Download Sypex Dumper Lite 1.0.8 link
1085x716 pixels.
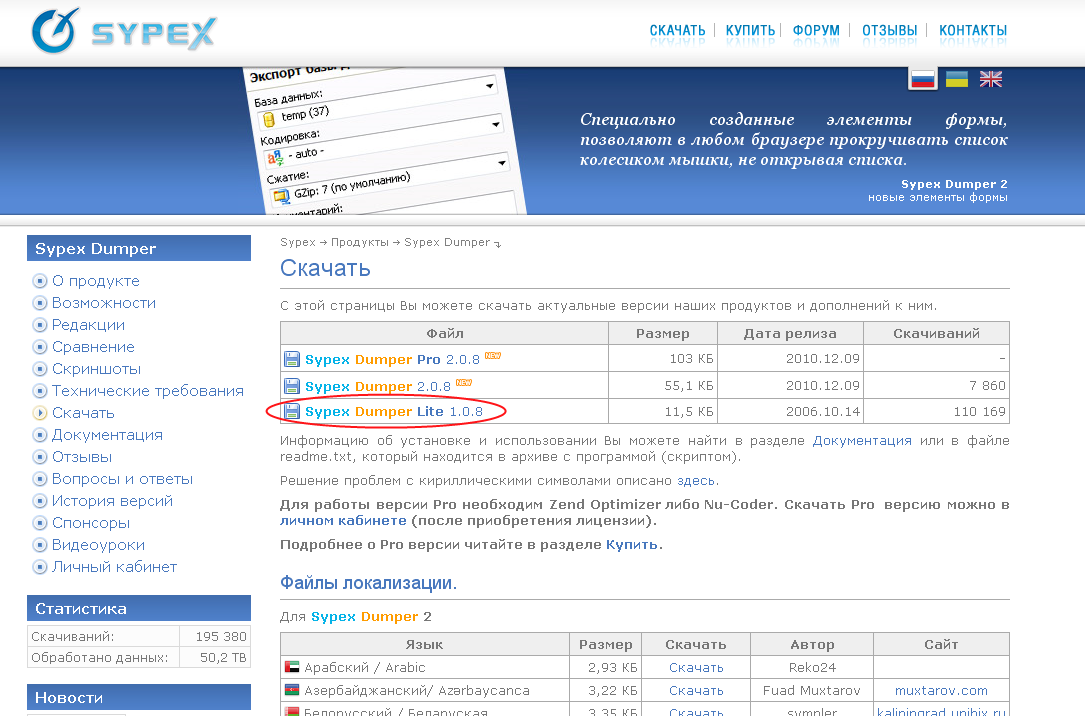pyautogui.click(x=394, y=412)
